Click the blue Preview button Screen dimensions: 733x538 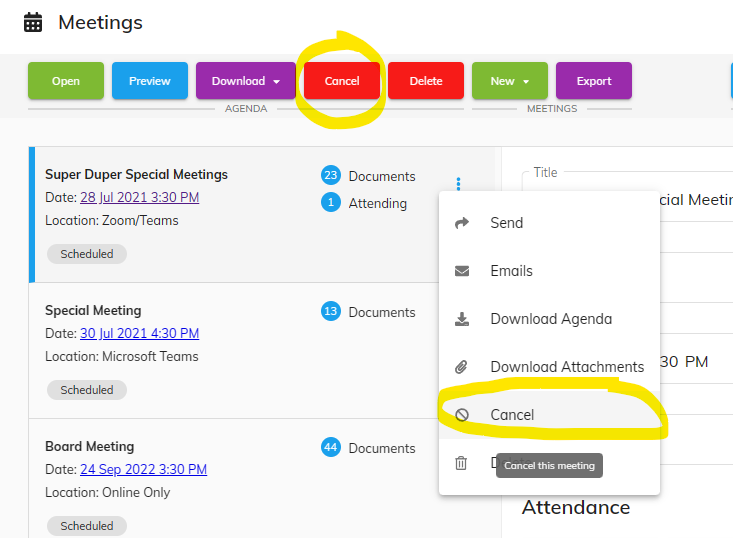tap(150, 81)
